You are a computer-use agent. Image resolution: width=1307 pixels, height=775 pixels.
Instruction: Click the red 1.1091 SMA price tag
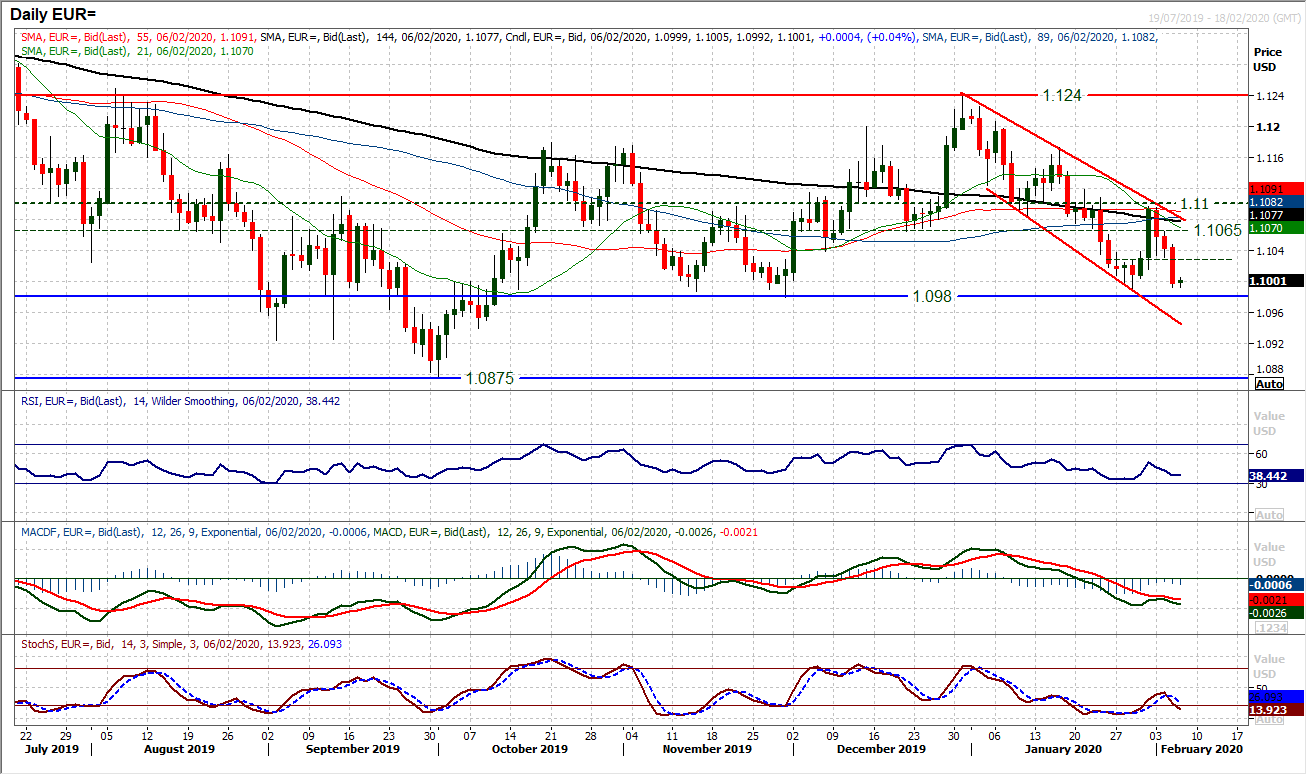[x=1275, y=189]
